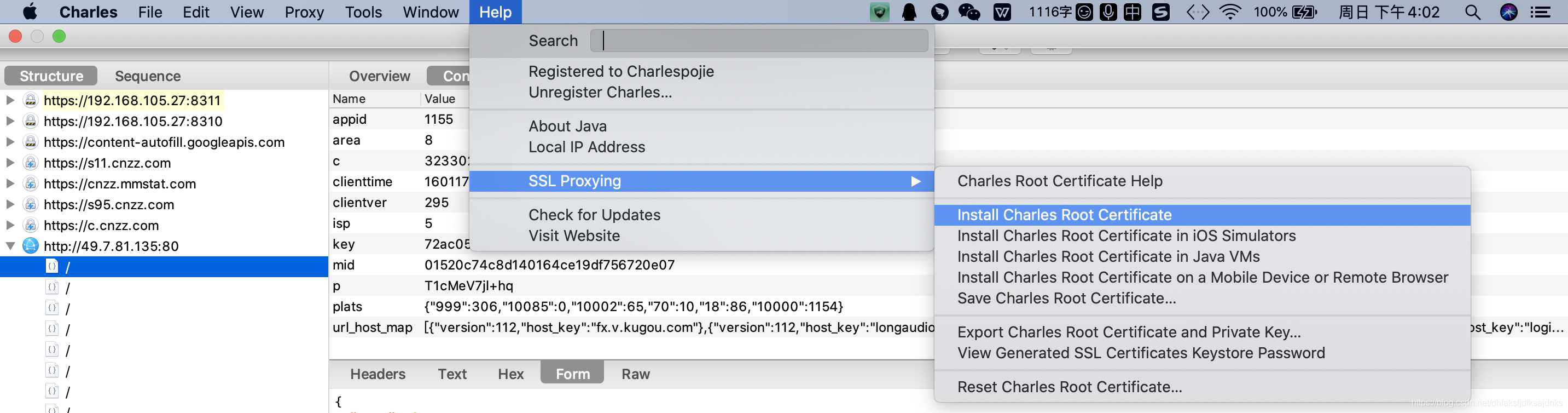Select Install Charles Root Certificate
1568x413 pixels.
click(x=1201, y=215)
